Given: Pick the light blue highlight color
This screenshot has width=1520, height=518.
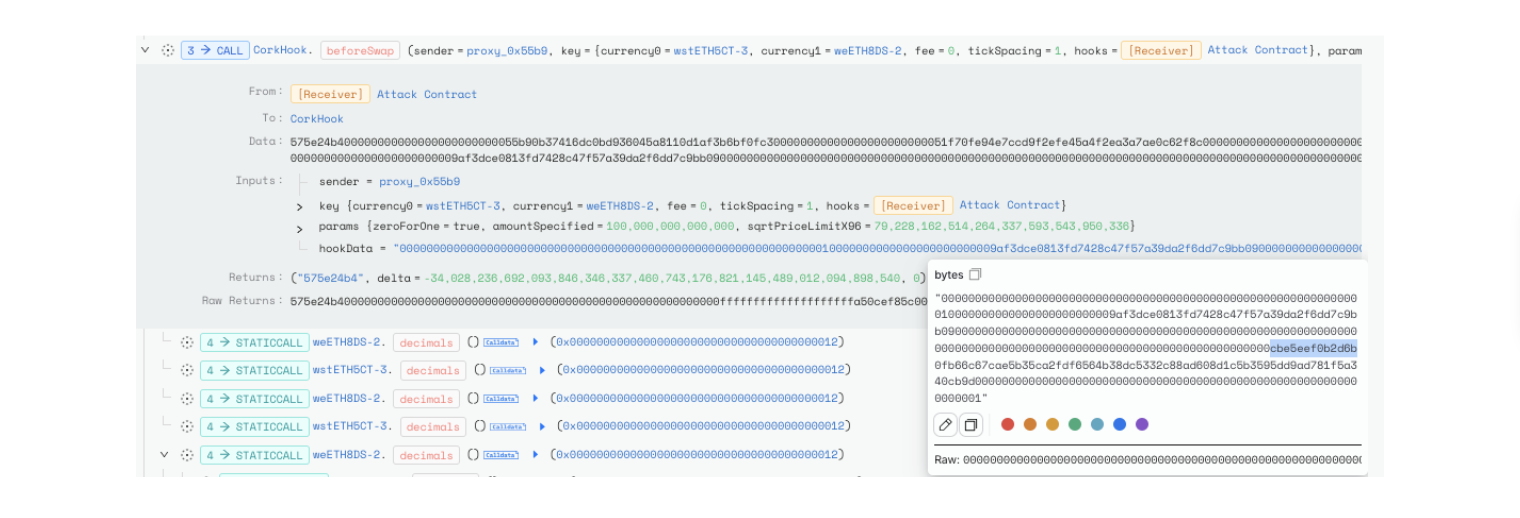Looking at the screenshot, I should (1097, 425).
